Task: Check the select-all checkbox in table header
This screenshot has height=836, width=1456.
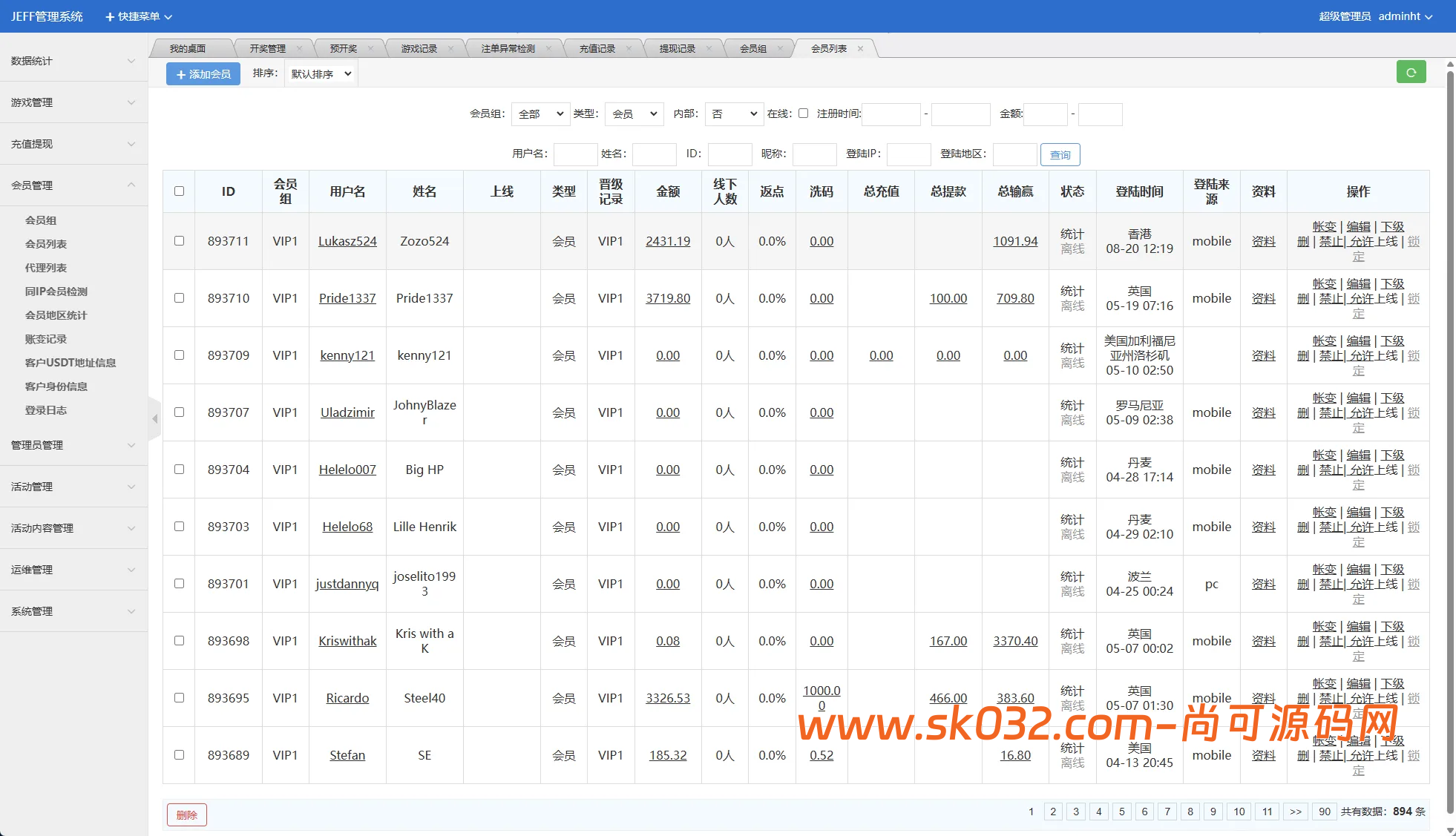Action: (x=179, y=191)
